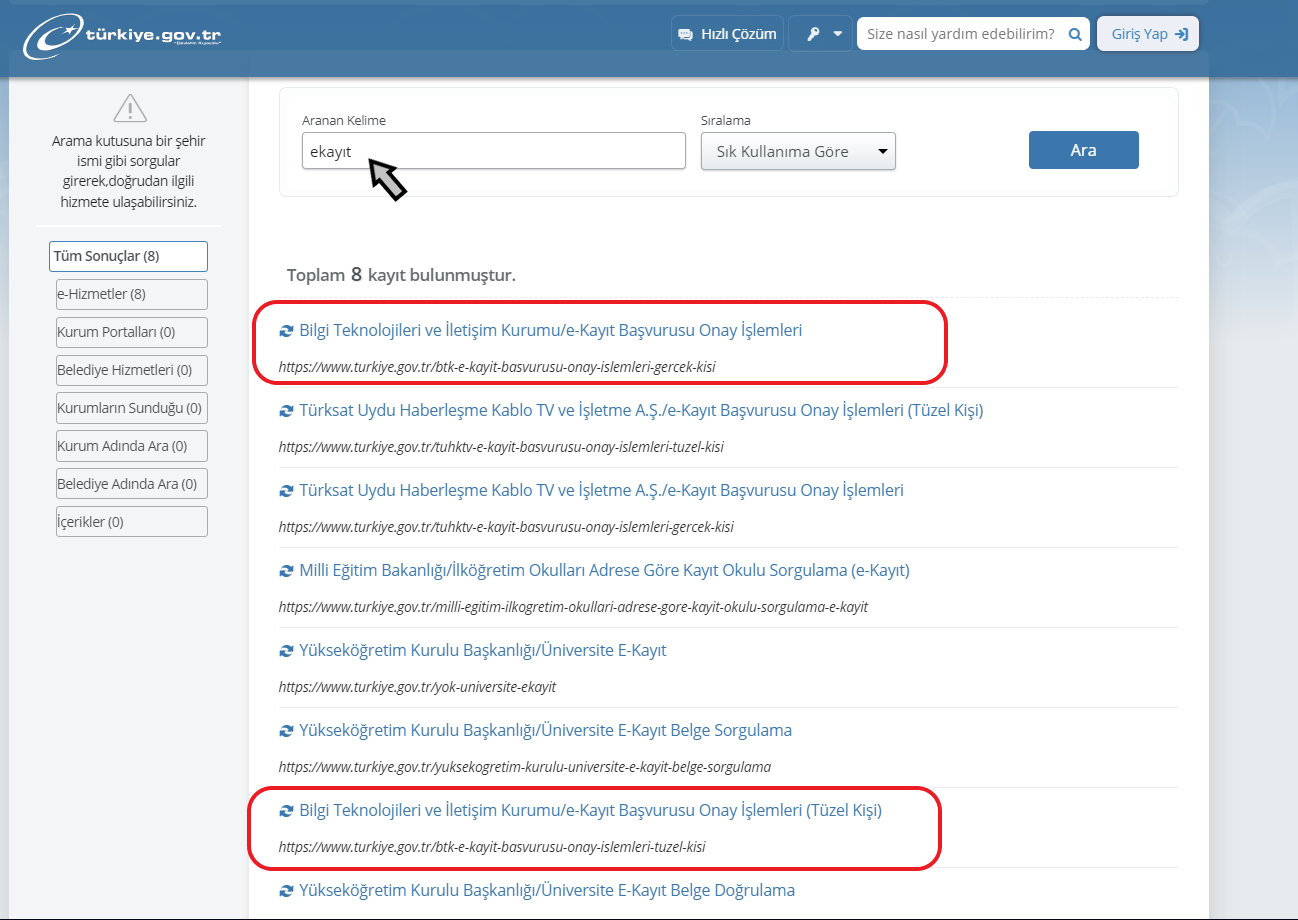1298x920 pixels.
Task: Open Türksat 'e-Kayıt Başvurusu Onay İşlemleri' link without Tüzel Kişi
Action: click(x=601, y=490)
